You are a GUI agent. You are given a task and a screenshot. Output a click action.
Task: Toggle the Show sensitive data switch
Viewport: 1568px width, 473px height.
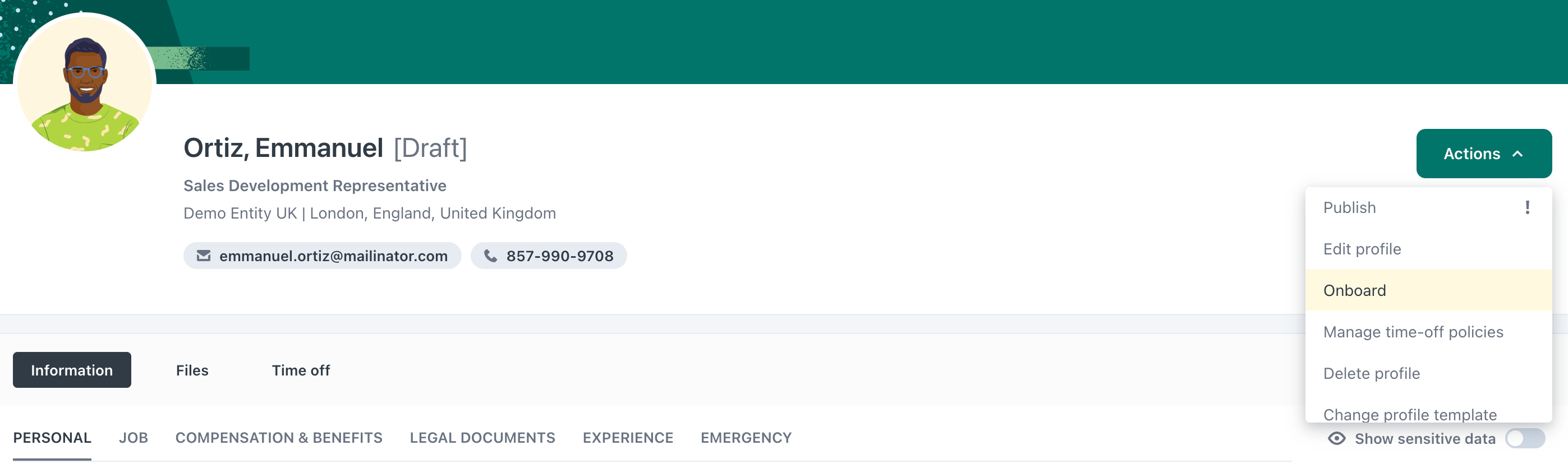[x=1525, y=438]
